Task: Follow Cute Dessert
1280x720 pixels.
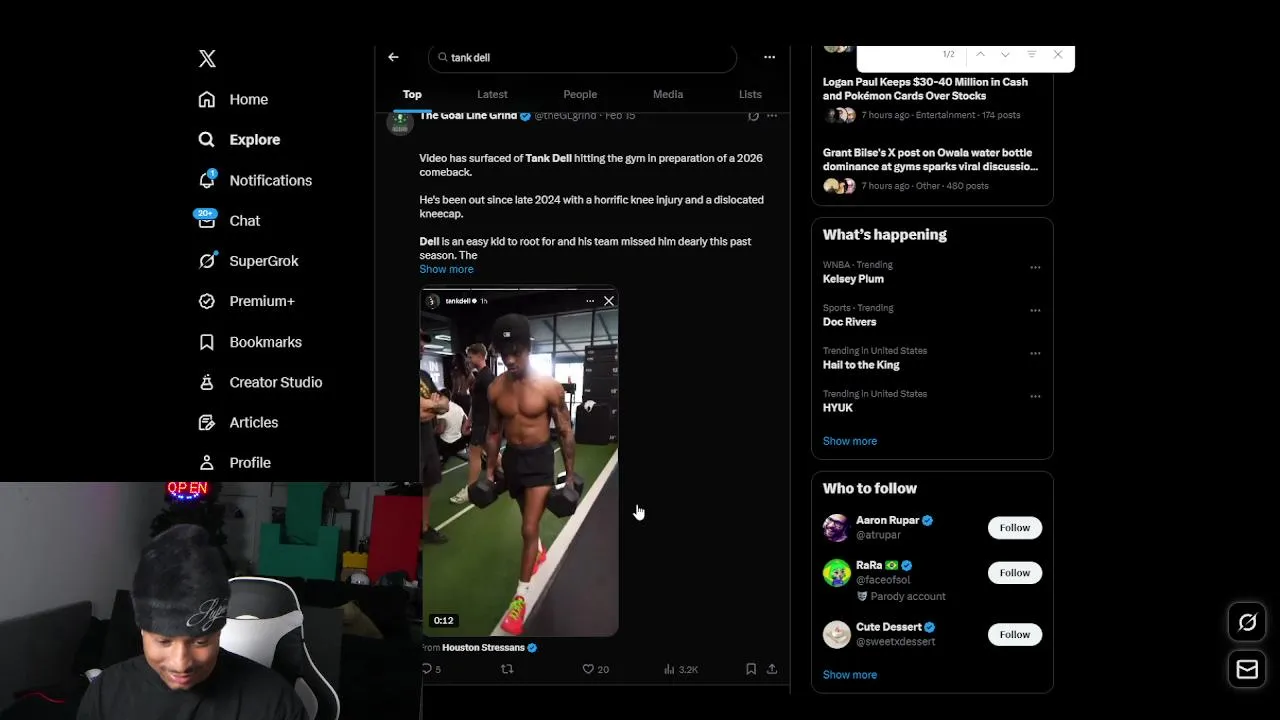Action: 1014,634
